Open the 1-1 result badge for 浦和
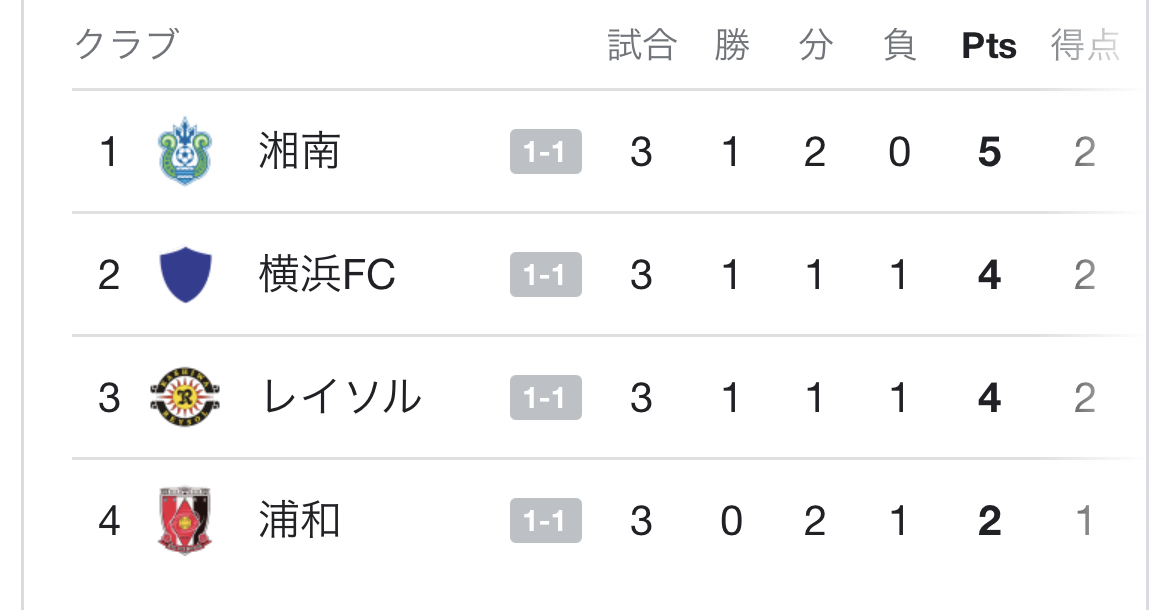1170x610 pixels. pos(545,521)
